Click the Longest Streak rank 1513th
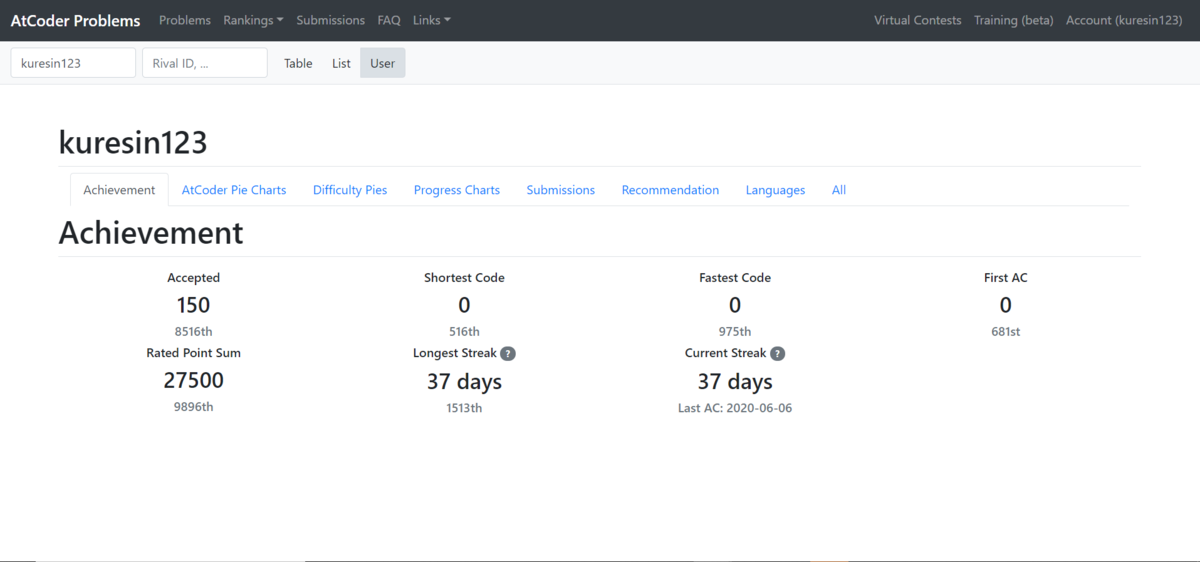Image resolution: width=1200 pixels, height=562 pixels. 464,408
